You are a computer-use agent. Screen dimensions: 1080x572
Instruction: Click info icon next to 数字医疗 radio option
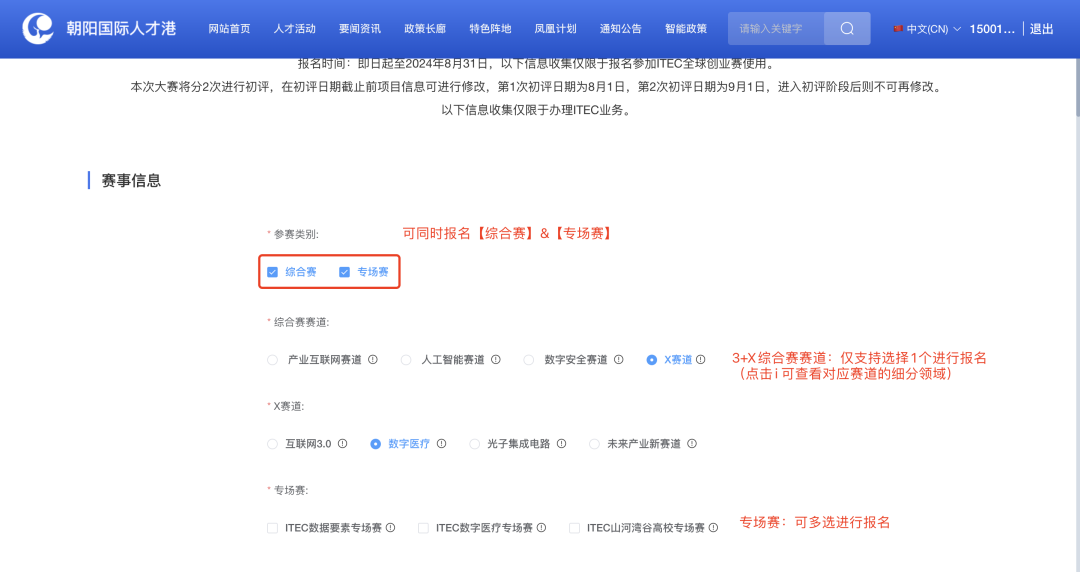442,444
